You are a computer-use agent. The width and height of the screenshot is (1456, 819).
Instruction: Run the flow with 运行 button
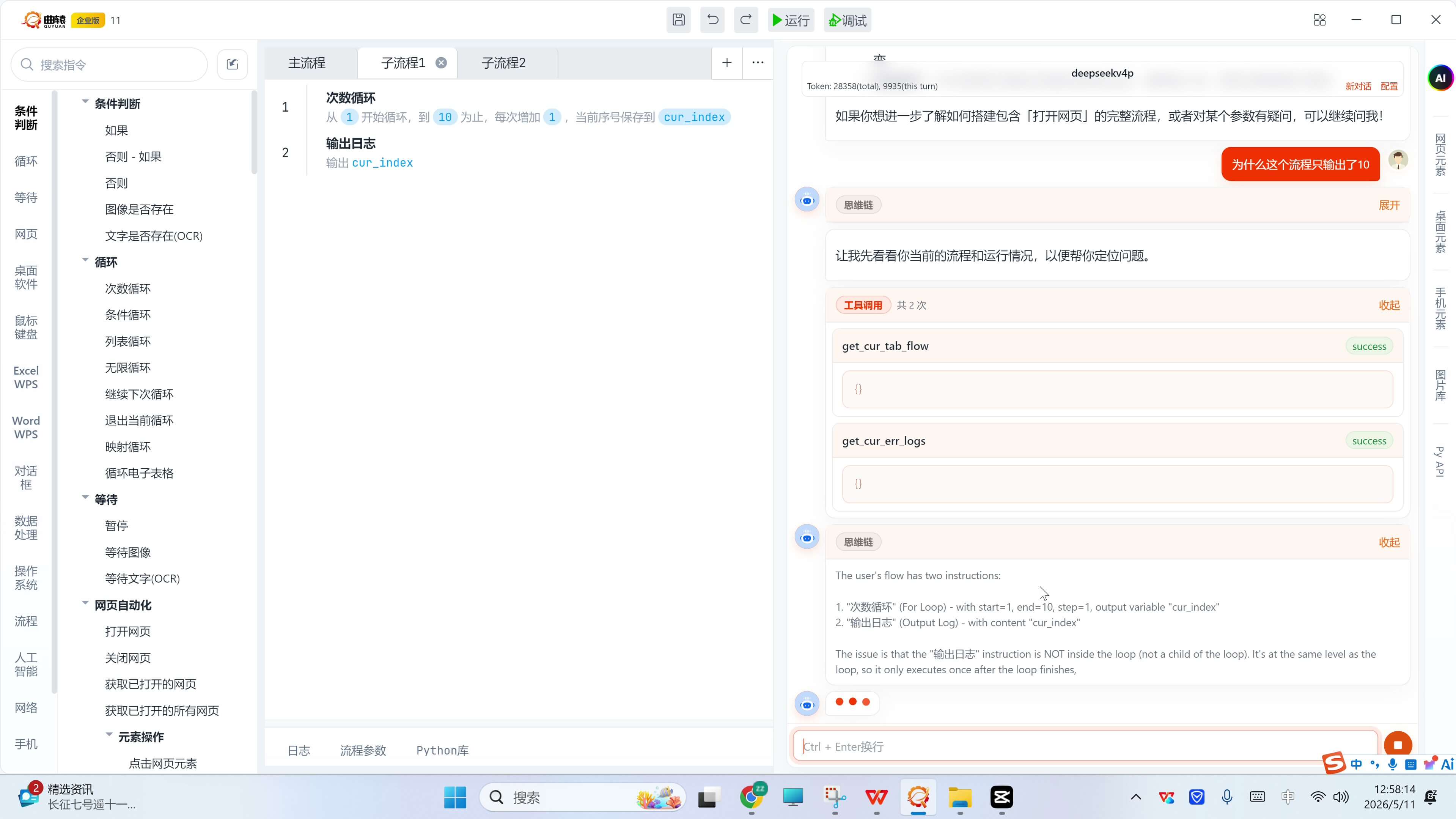pos(791,20)
